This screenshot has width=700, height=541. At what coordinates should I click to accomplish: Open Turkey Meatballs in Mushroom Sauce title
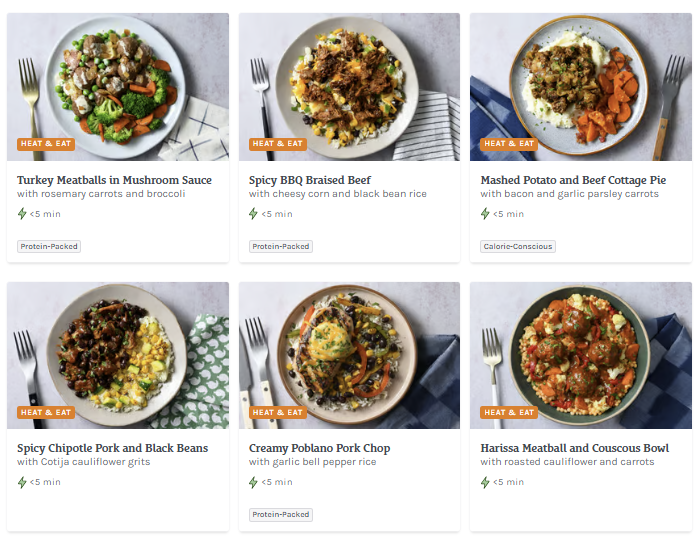coord(114,180)
